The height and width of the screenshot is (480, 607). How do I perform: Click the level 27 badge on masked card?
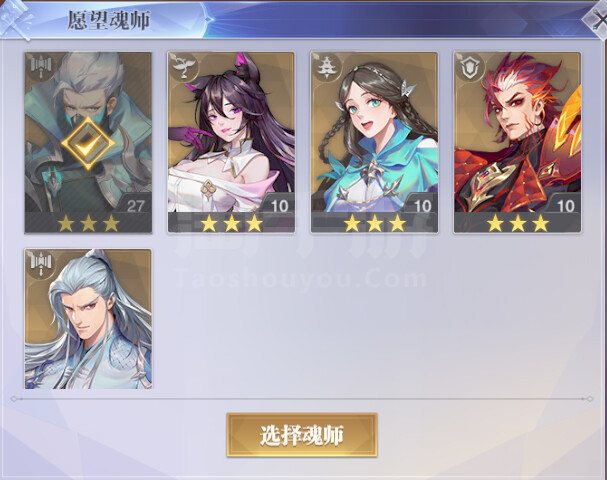(x=135, y=204)
